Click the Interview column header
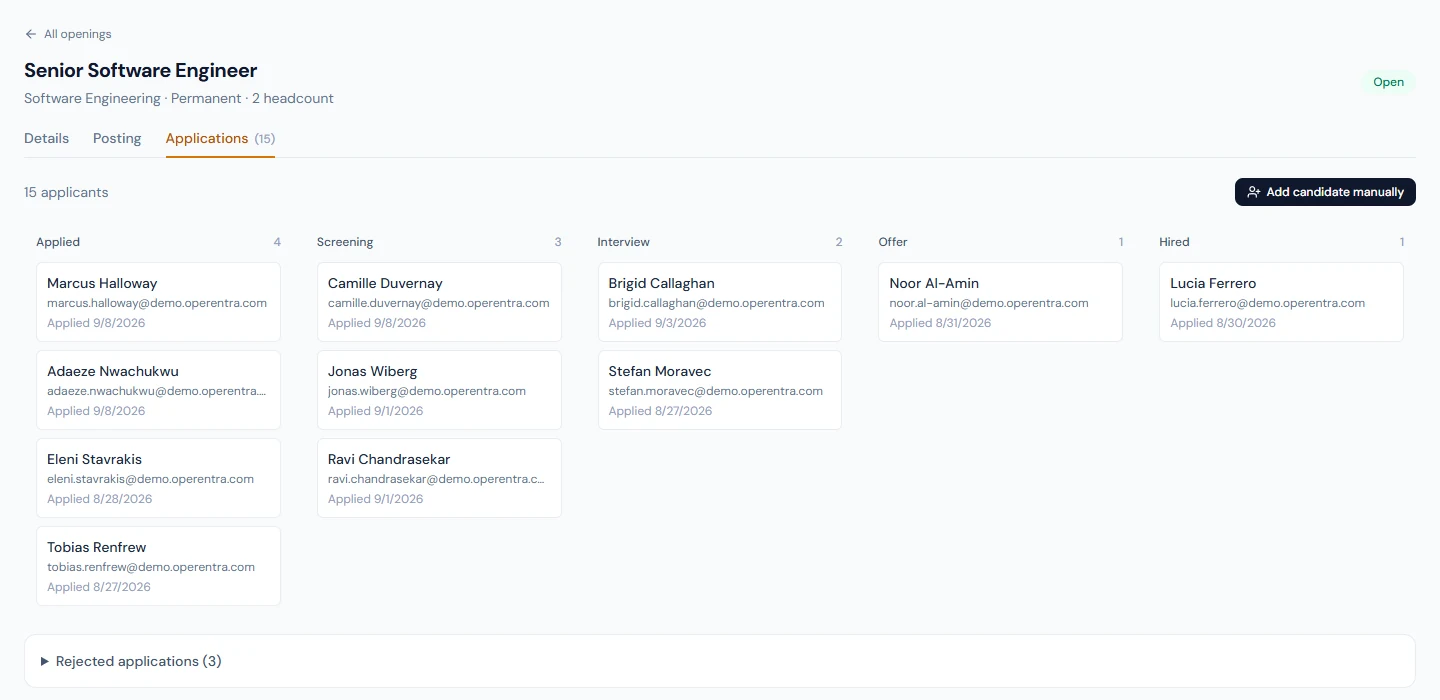Screen dimensions: 1440x700 tap(624, 242)
